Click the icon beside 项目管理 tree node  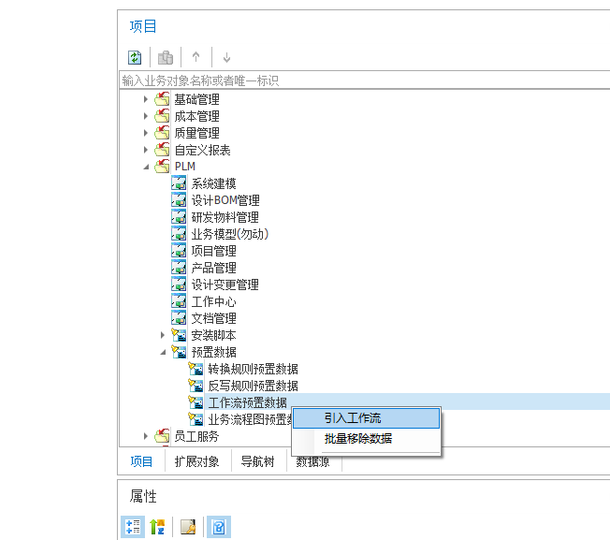click(x=179, y=250)
